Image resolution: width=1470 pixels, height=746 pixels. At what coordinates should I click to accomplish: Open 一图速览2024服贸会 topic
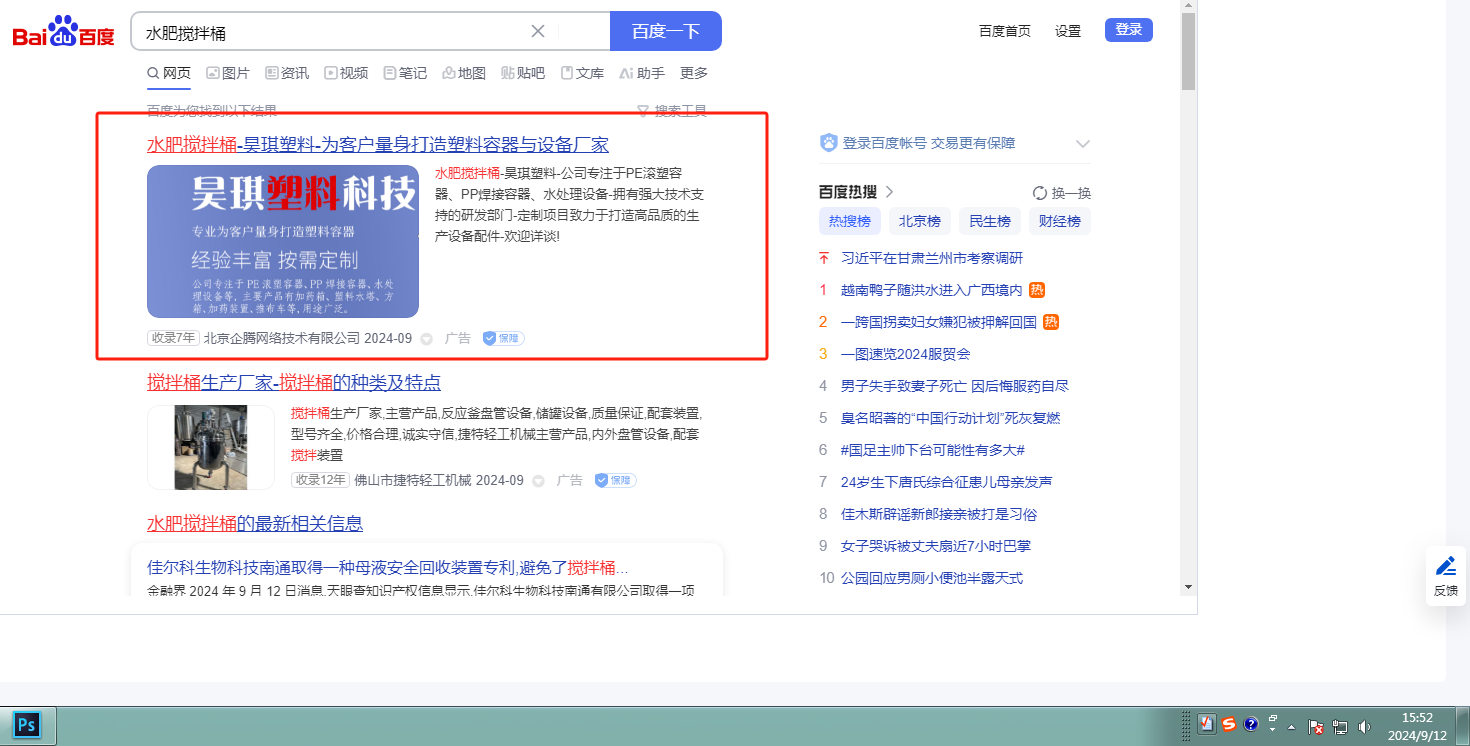[906, 354]
